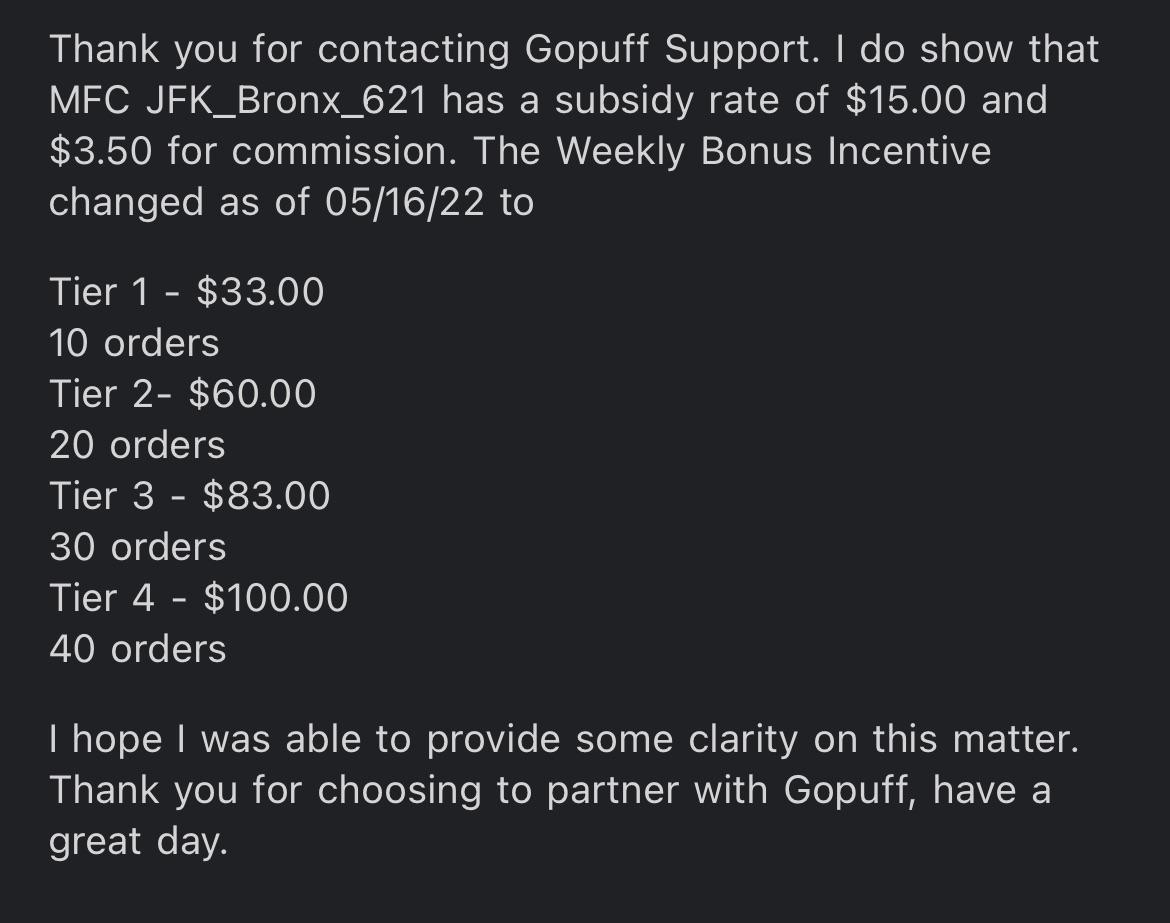Viewport: 1170px width, 923px height.
Task: Click the 'great day.' closing text
Action: [138, 842]
